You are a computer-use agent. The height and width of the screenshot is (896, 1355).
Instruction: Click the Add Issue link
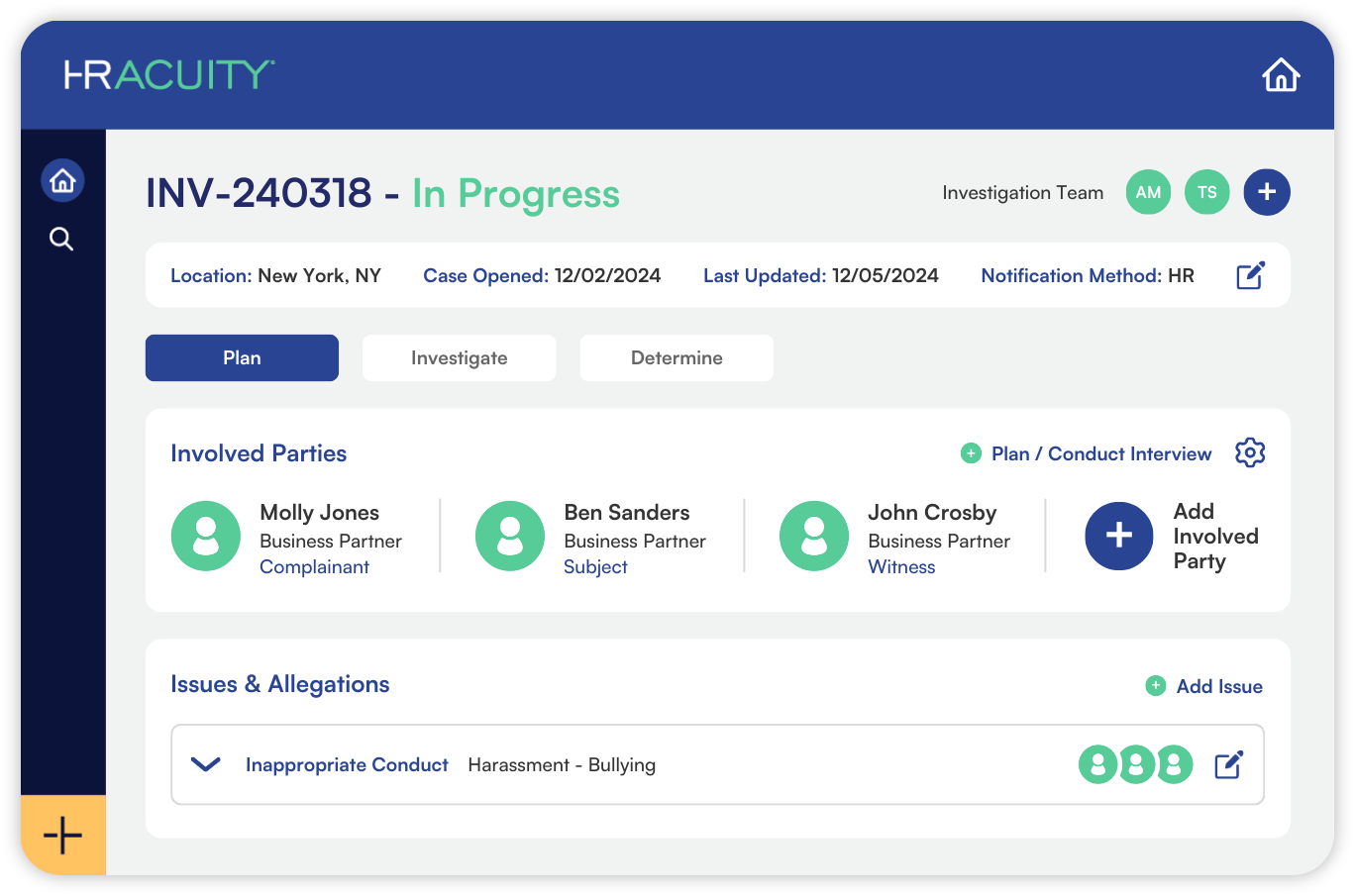coord(1217,686)
